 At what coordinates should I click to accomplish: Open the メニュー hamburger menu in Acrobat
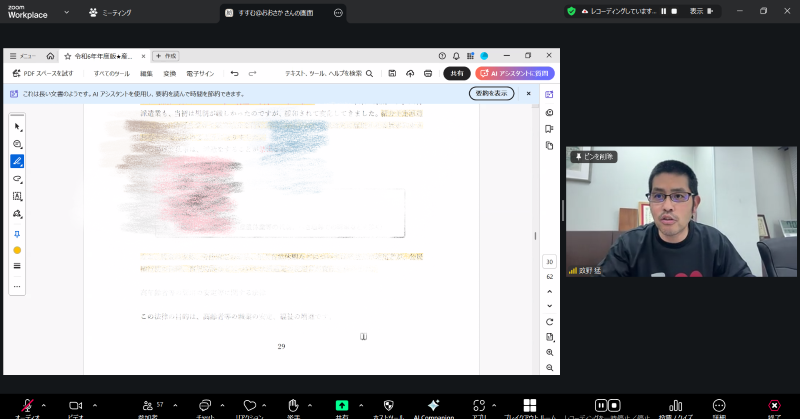click(x=23, y=56)
